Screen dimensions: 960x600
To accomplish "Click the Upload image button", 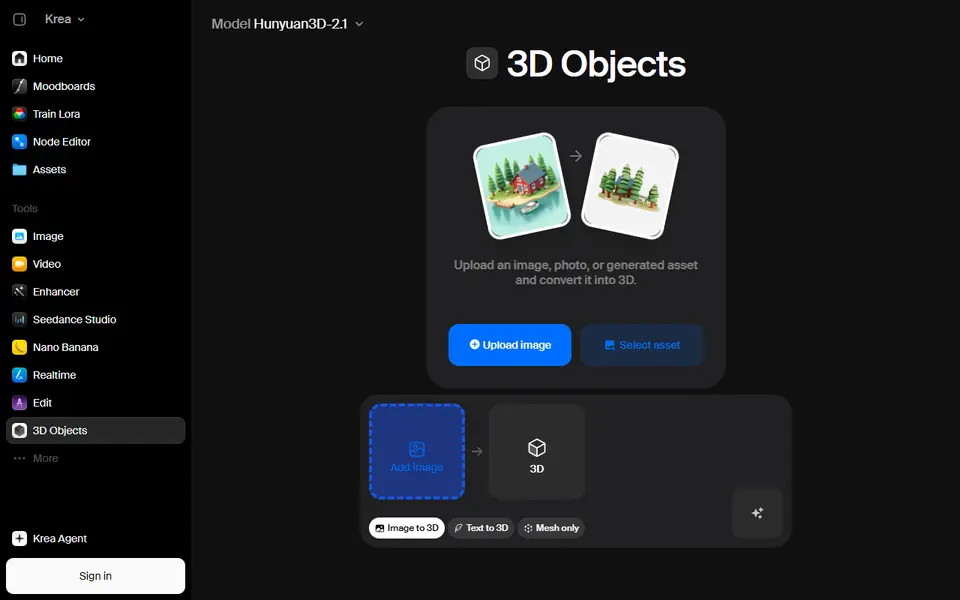I will [x=510, y=345].
